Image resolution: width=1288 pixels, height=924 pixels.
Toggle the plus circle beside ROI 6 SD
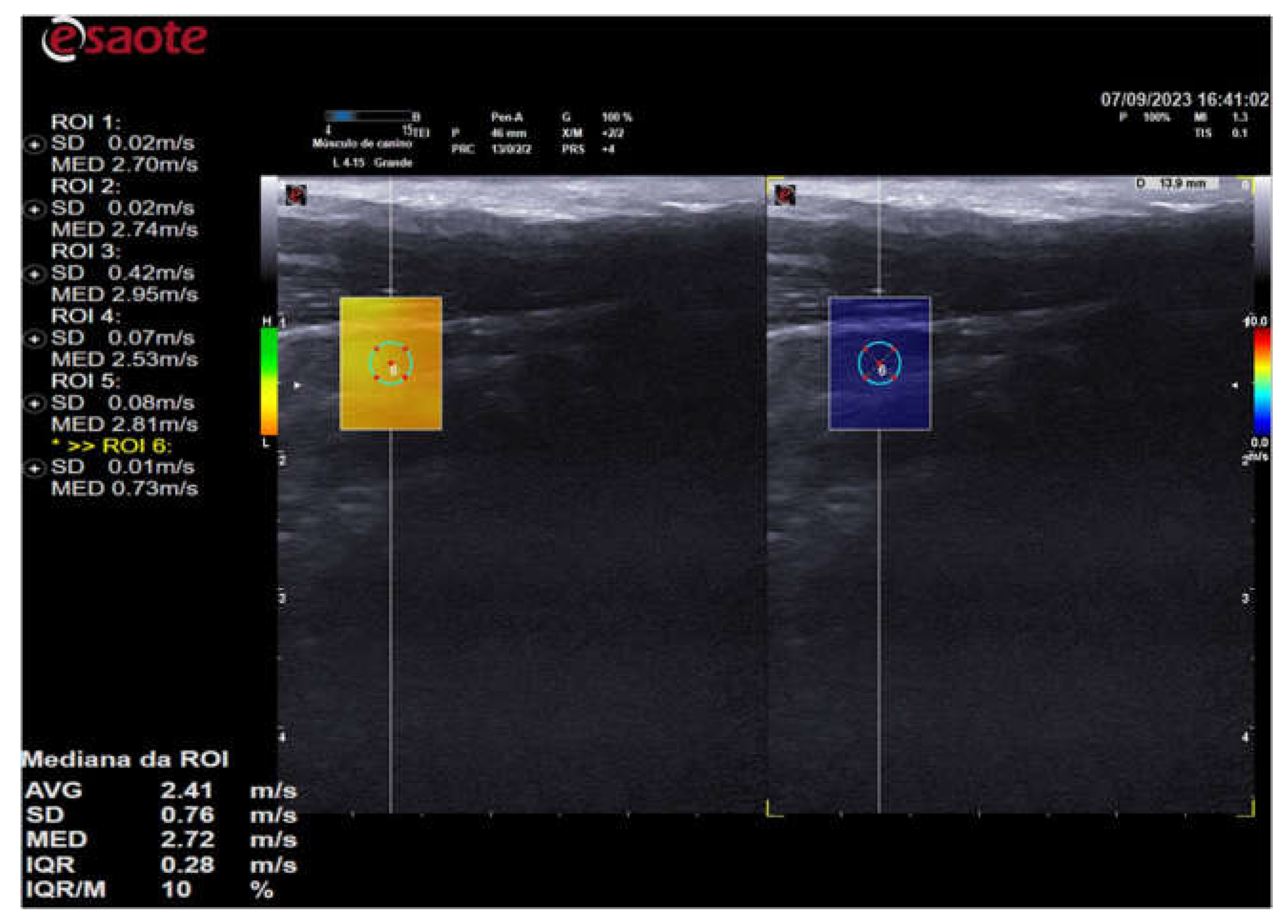click(34, 469)
